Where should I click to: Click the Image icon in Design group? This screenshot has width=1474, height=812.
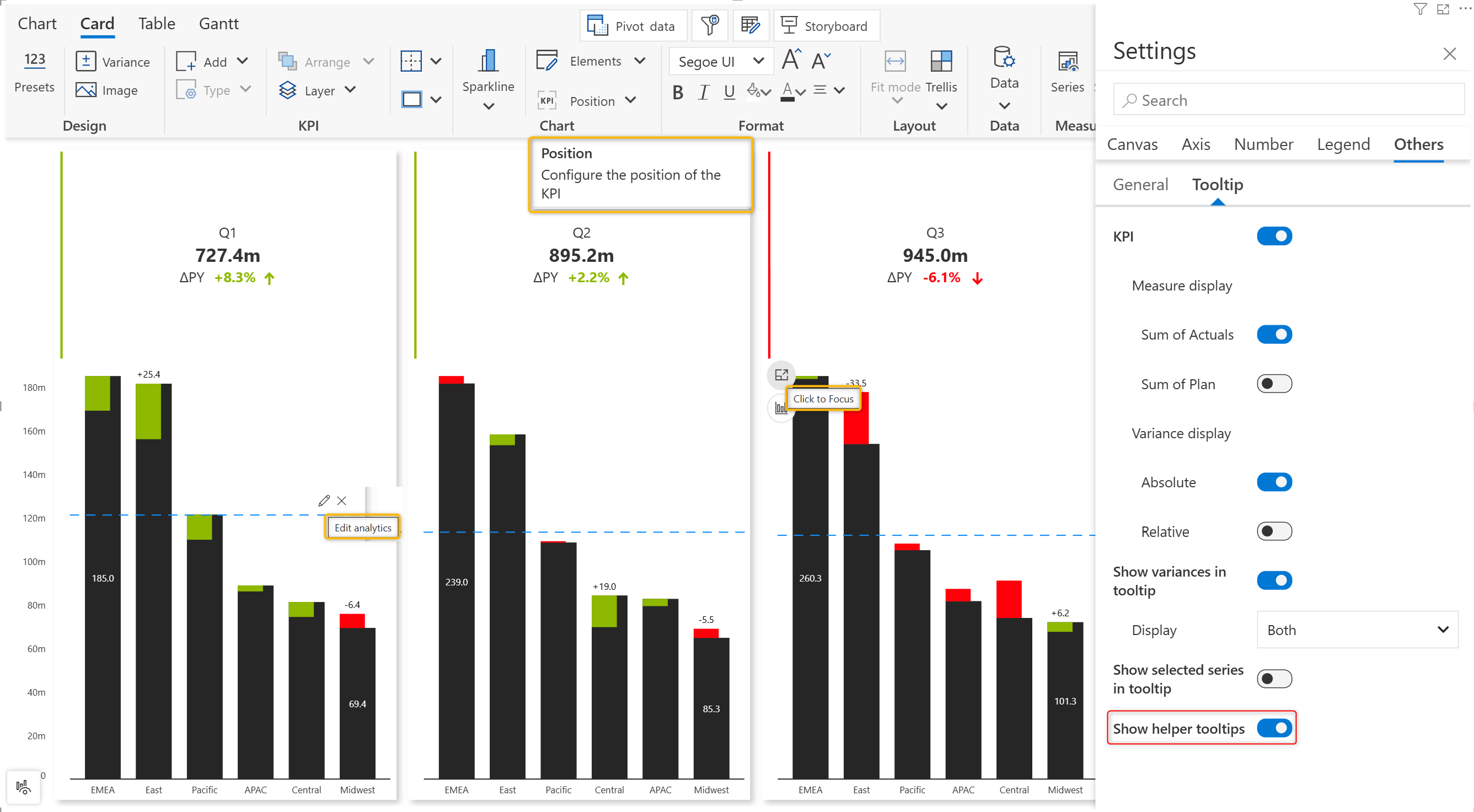coord(86,90)
